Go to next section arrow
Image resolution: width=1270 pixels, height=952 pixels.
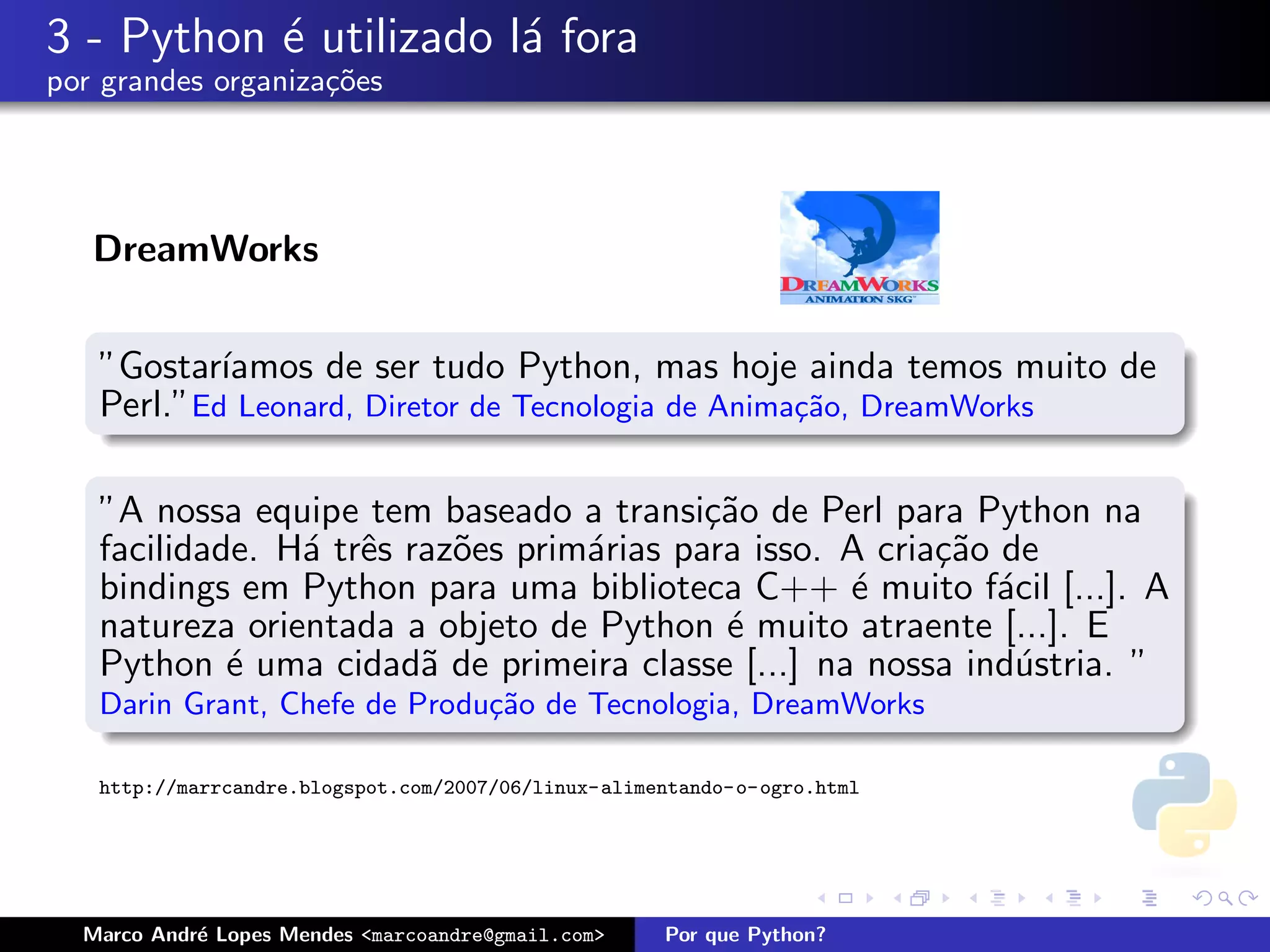pyautogui.click(x=1098, y=898)
